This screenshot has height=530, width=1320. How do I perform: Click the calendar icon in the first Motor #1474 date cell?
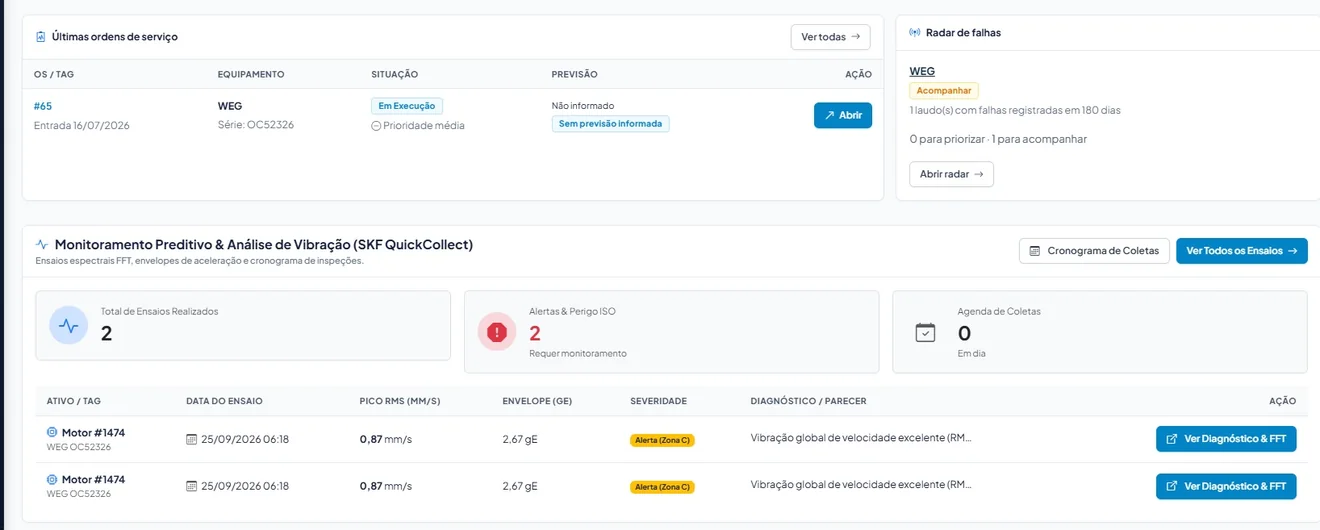pyautogui.click(x=192, y=439)
